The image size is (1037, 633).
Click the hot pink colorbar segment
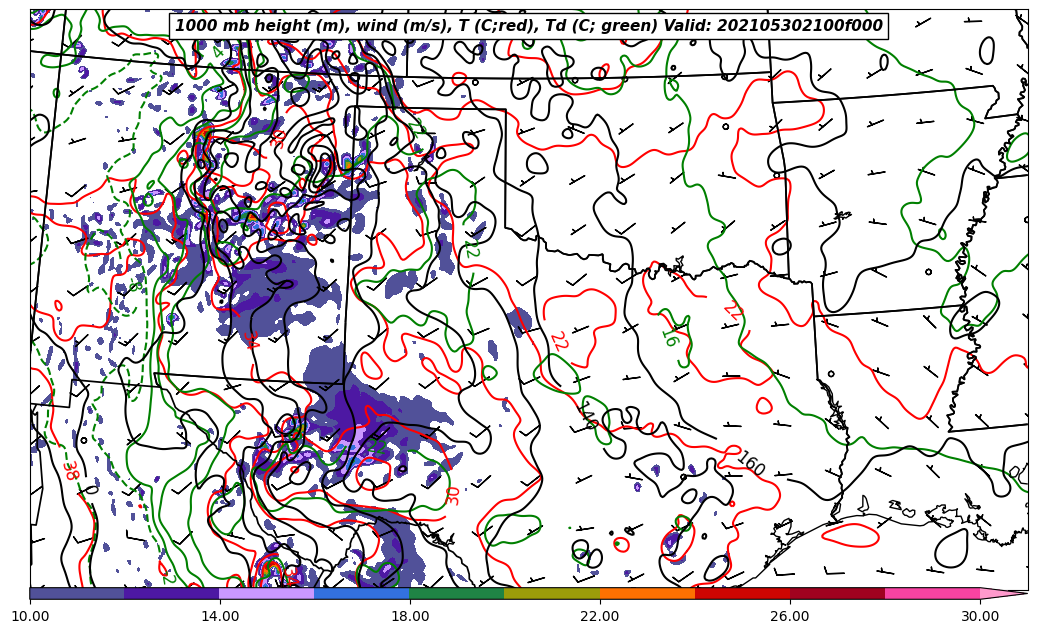click(932, 593)
